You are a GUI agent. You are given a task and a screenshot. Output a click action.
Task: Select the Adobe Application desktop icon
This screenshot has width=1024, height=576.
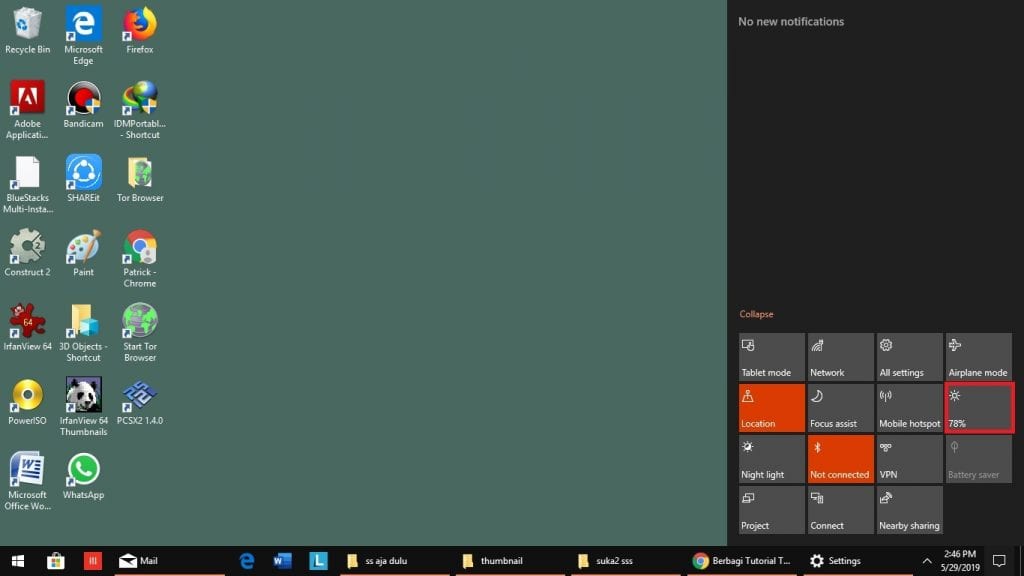click(x=27, y=110)
